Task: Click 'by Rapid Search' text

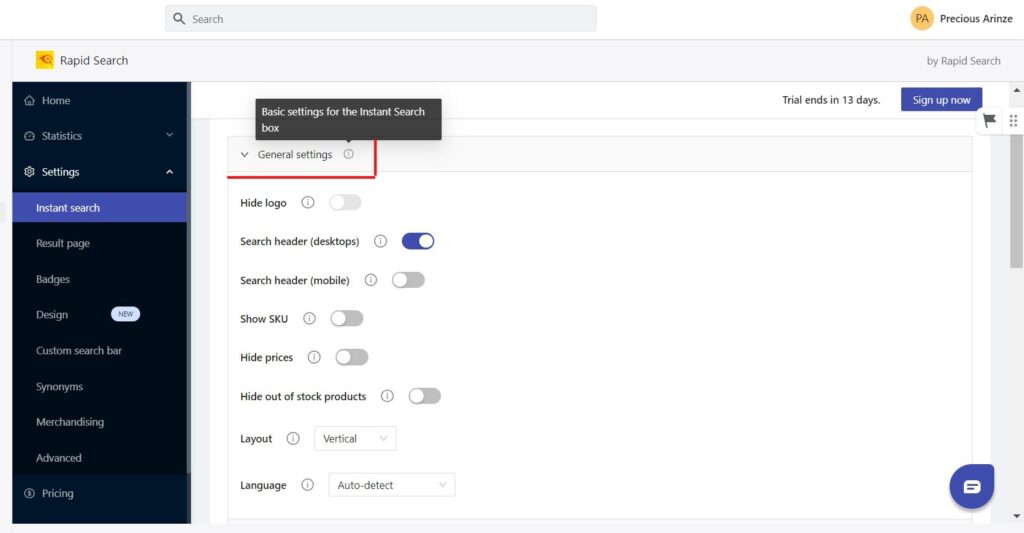Action: coord(963,61)
